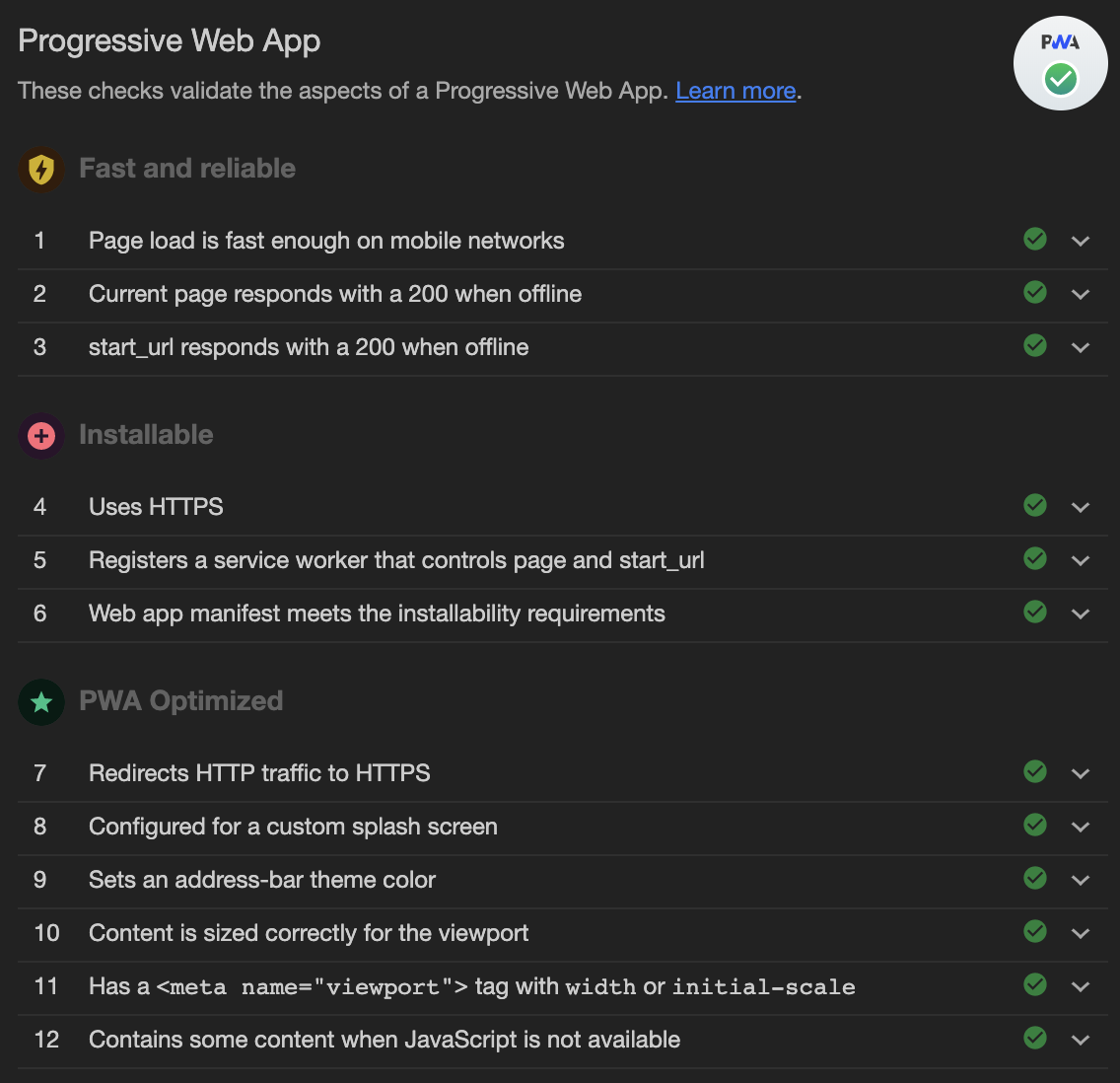Click the checkmark beside the service worker audit
The width and height of the screenshot is (1120, 1083).
(x=1035, y=559)
